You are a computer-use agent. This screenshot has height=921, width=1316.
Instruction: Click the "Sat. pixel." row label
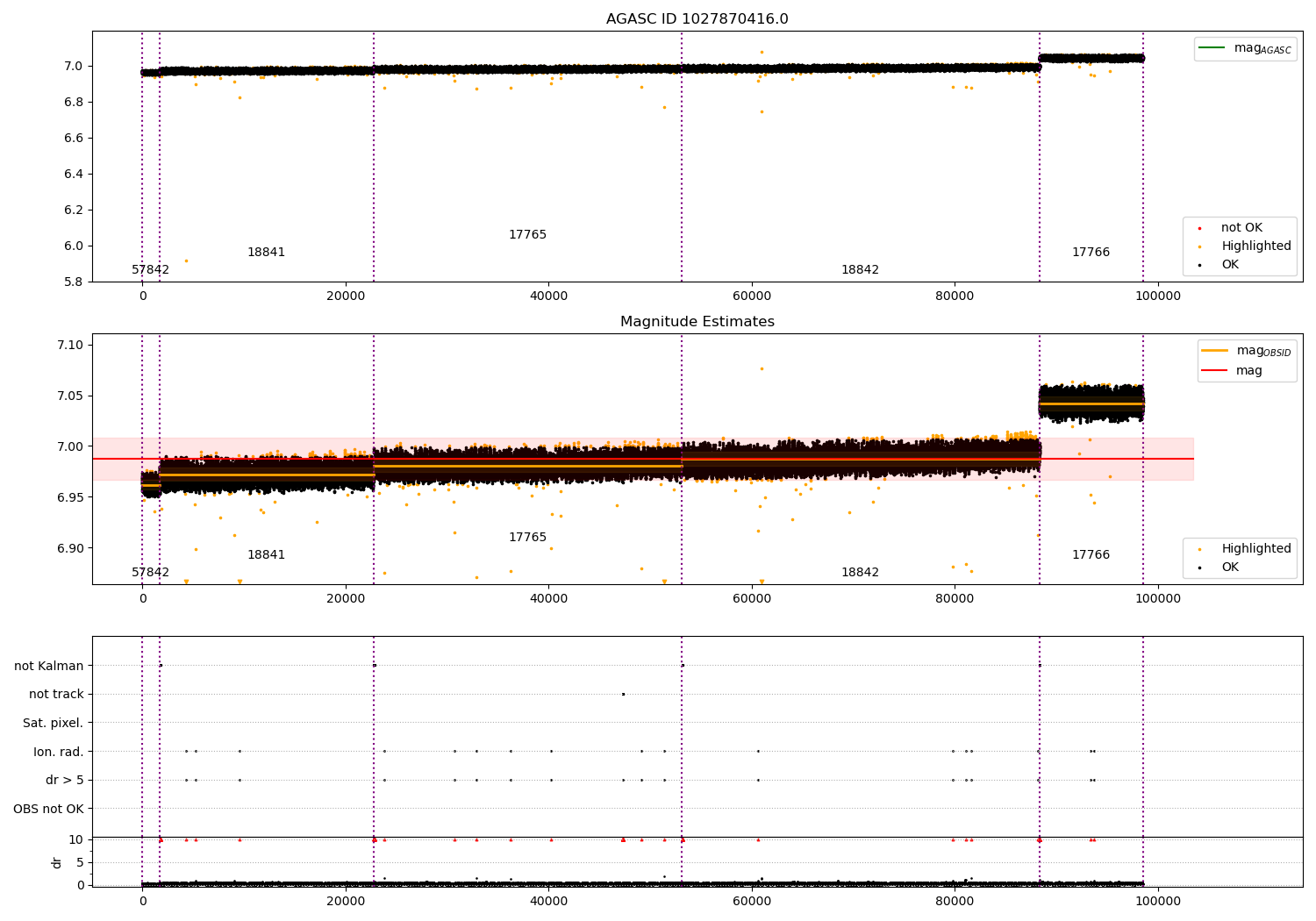(x=53, y=724)
